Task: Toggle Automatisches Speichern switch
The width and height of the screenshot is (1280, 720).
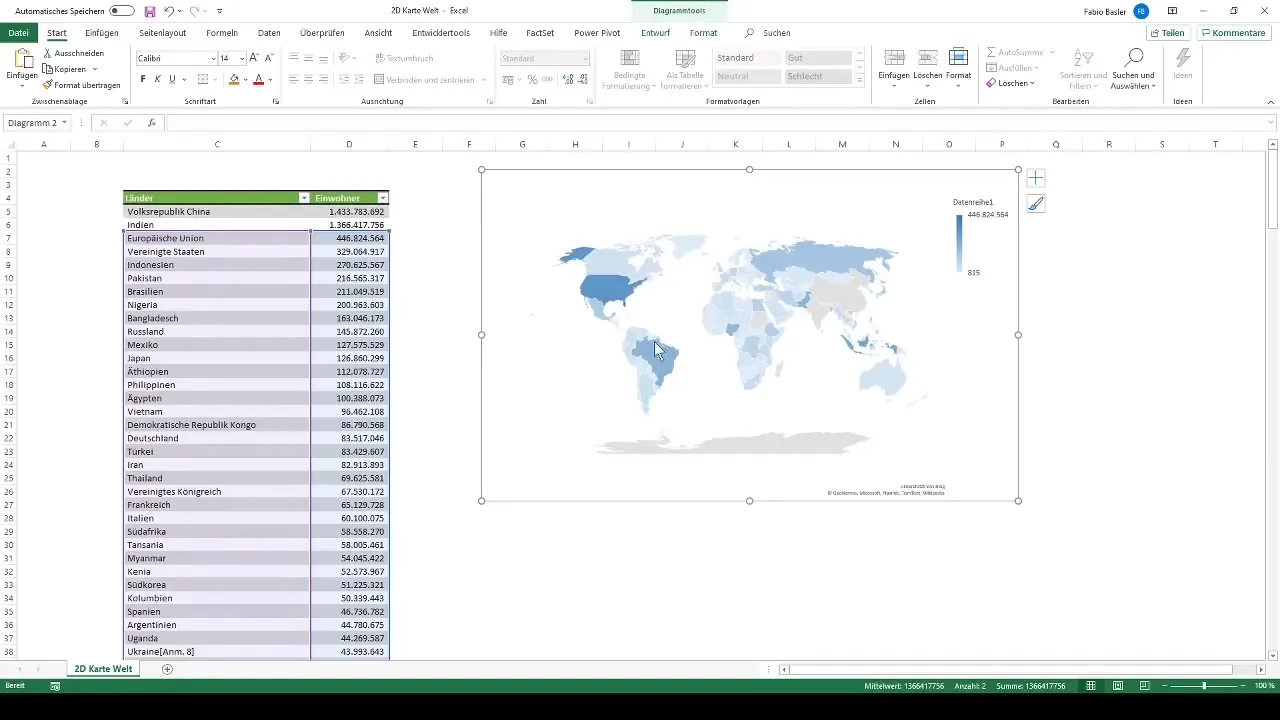Action: click(122, 11)
